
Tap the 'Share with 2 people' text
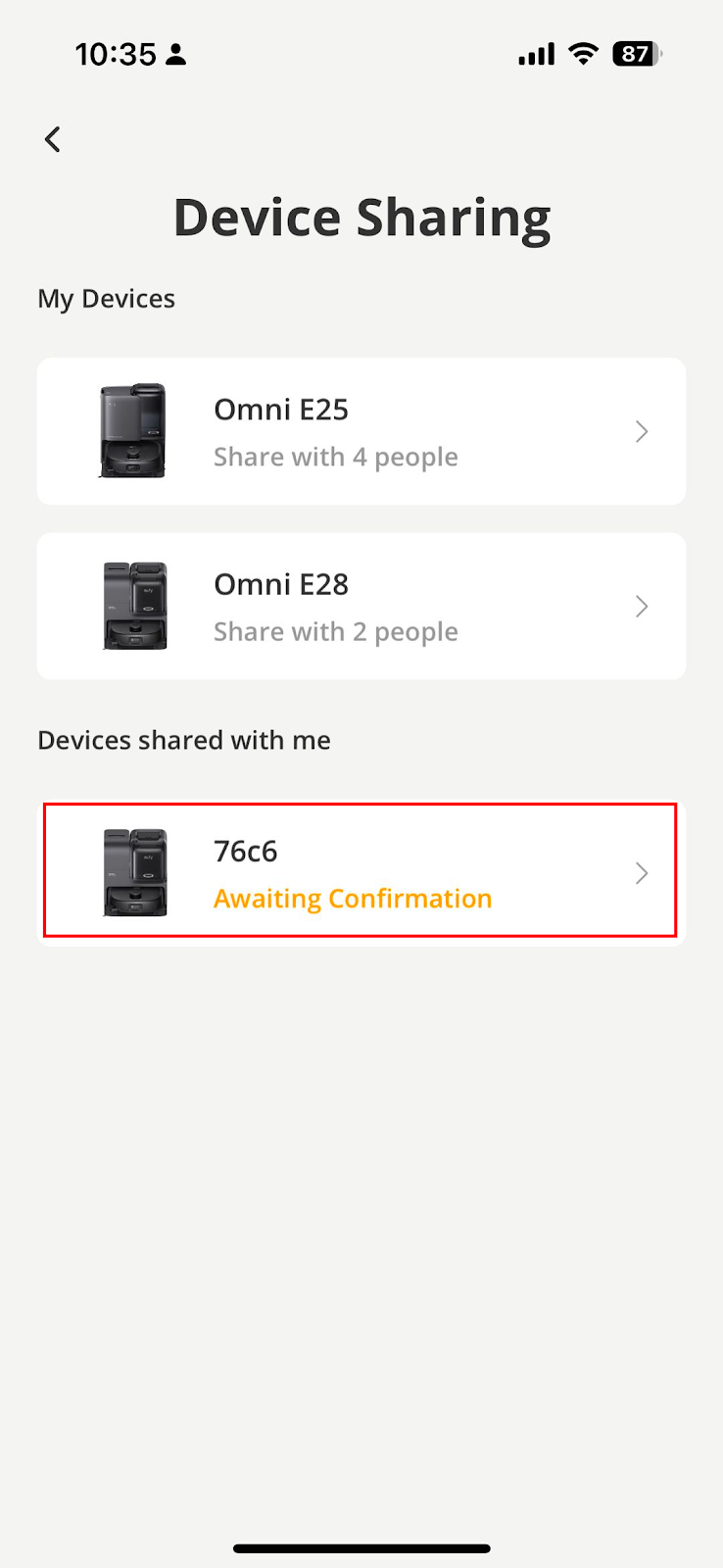336,632
